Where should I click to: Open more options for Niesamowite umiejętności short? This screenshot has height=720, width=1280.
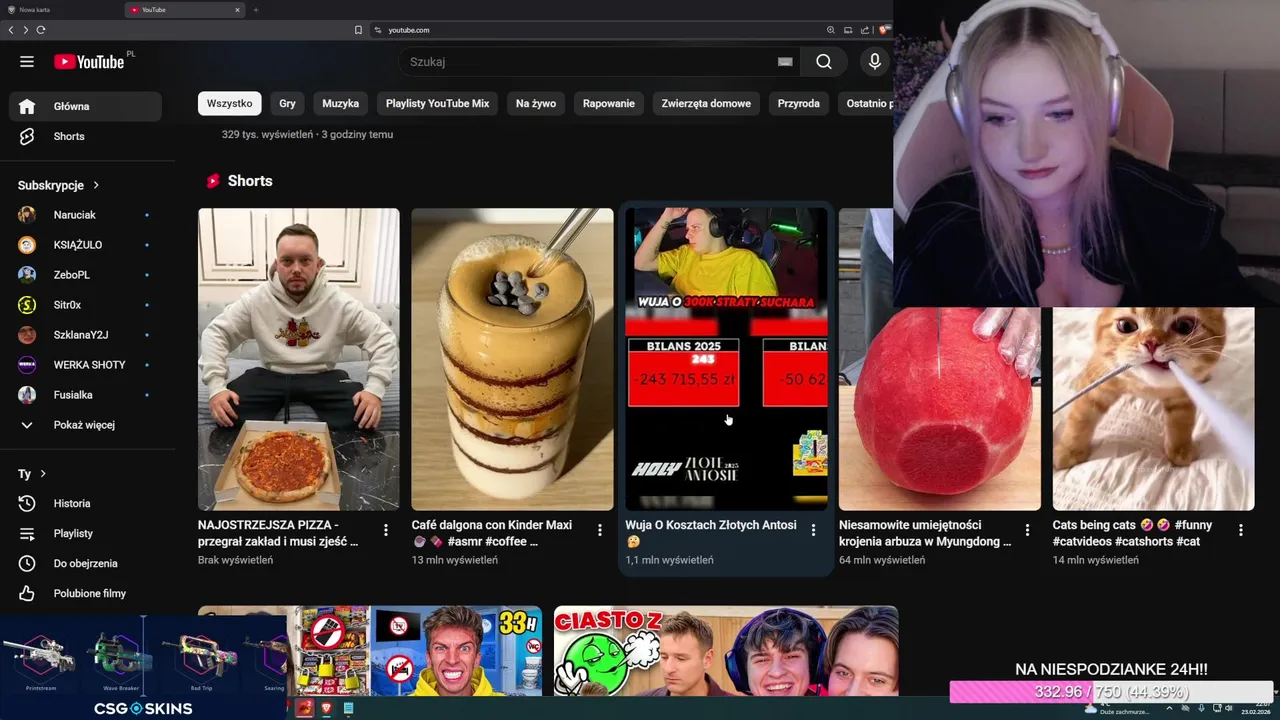[x=1027, y=530]
